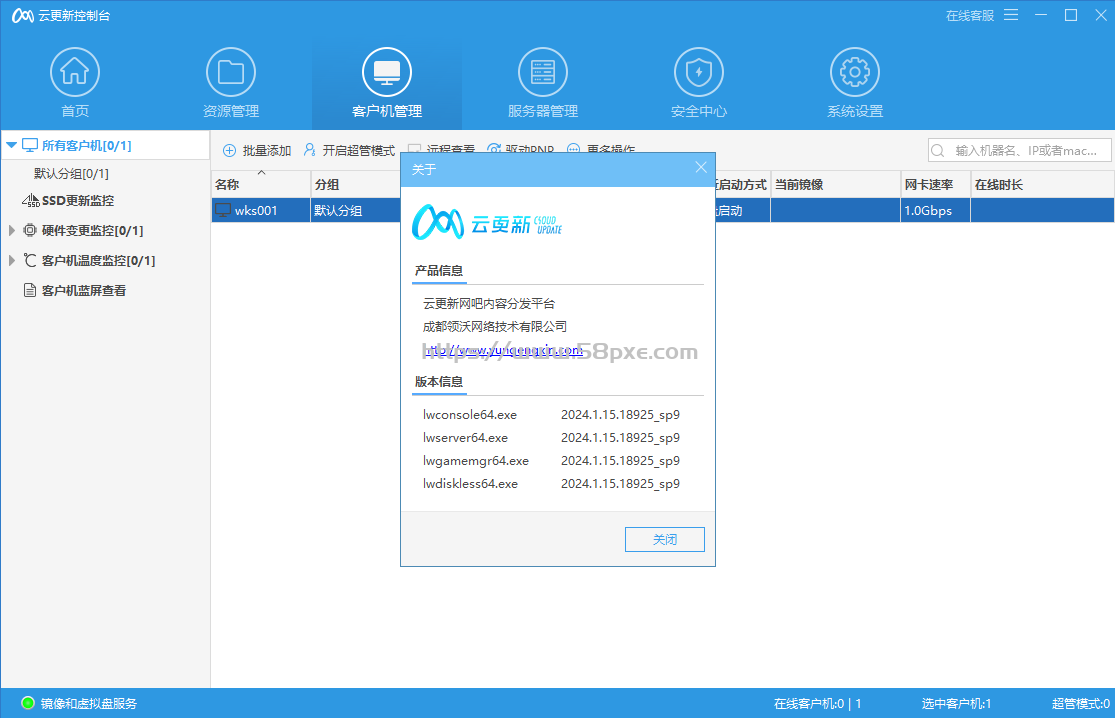The height and width of the screenshot is (718, 1115).
Task: Click the 硬件变更监控 chip icon
Action: pos(30,230)
